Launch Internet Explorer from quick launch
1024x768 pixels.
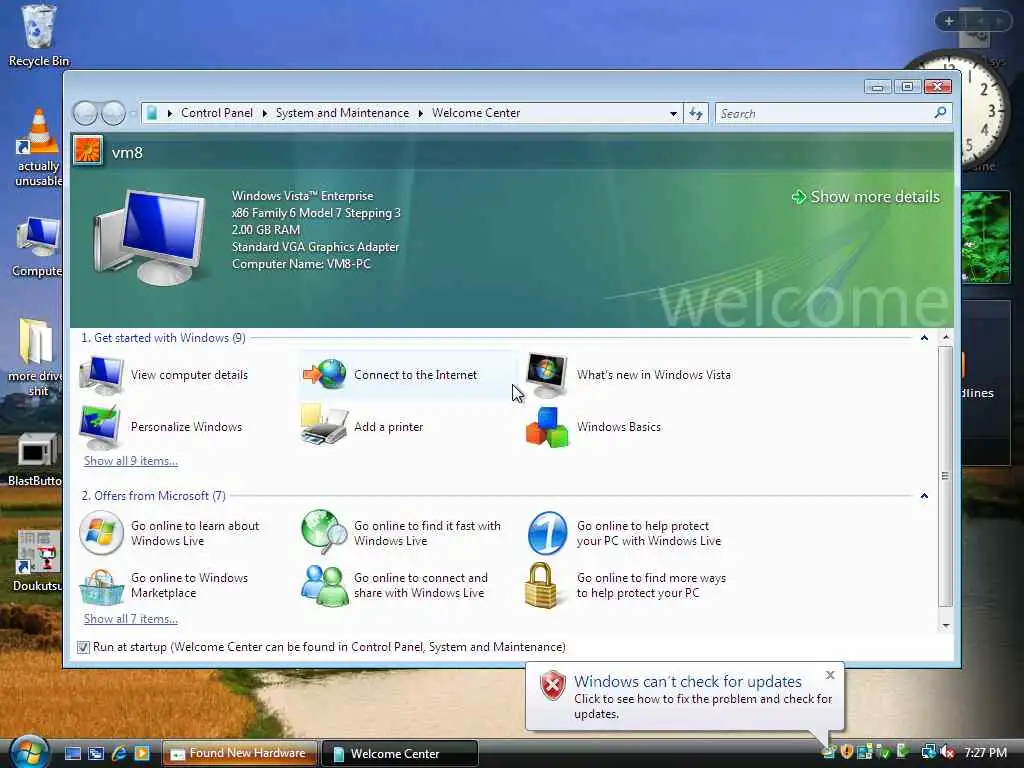click(119, 753)
